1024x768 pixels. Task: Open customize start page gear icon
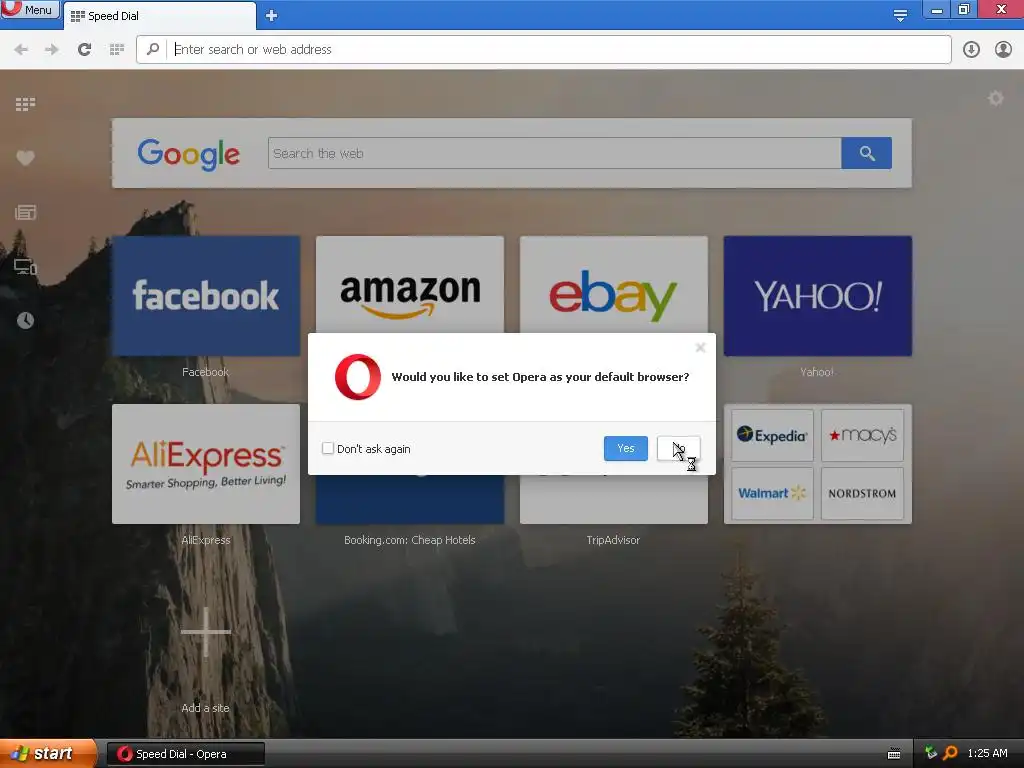tap(995, 99)
